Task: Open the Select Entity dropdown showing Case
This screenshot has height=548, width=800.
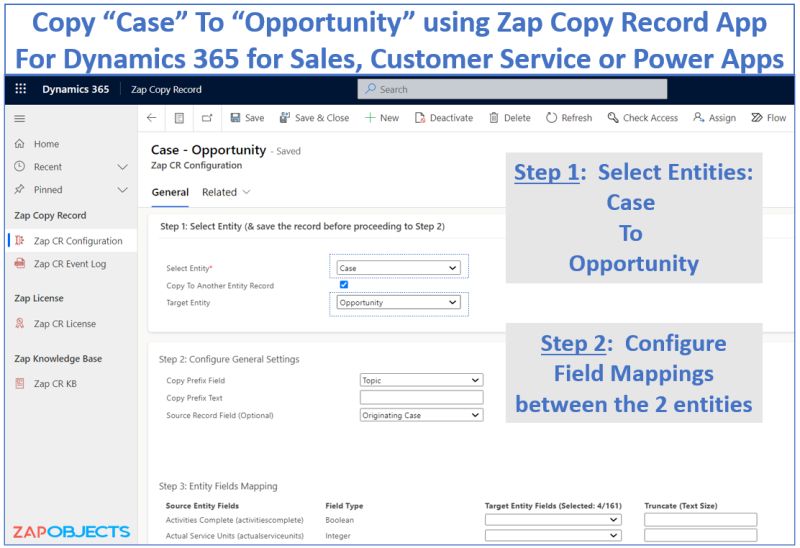Action: pos(398,268)
